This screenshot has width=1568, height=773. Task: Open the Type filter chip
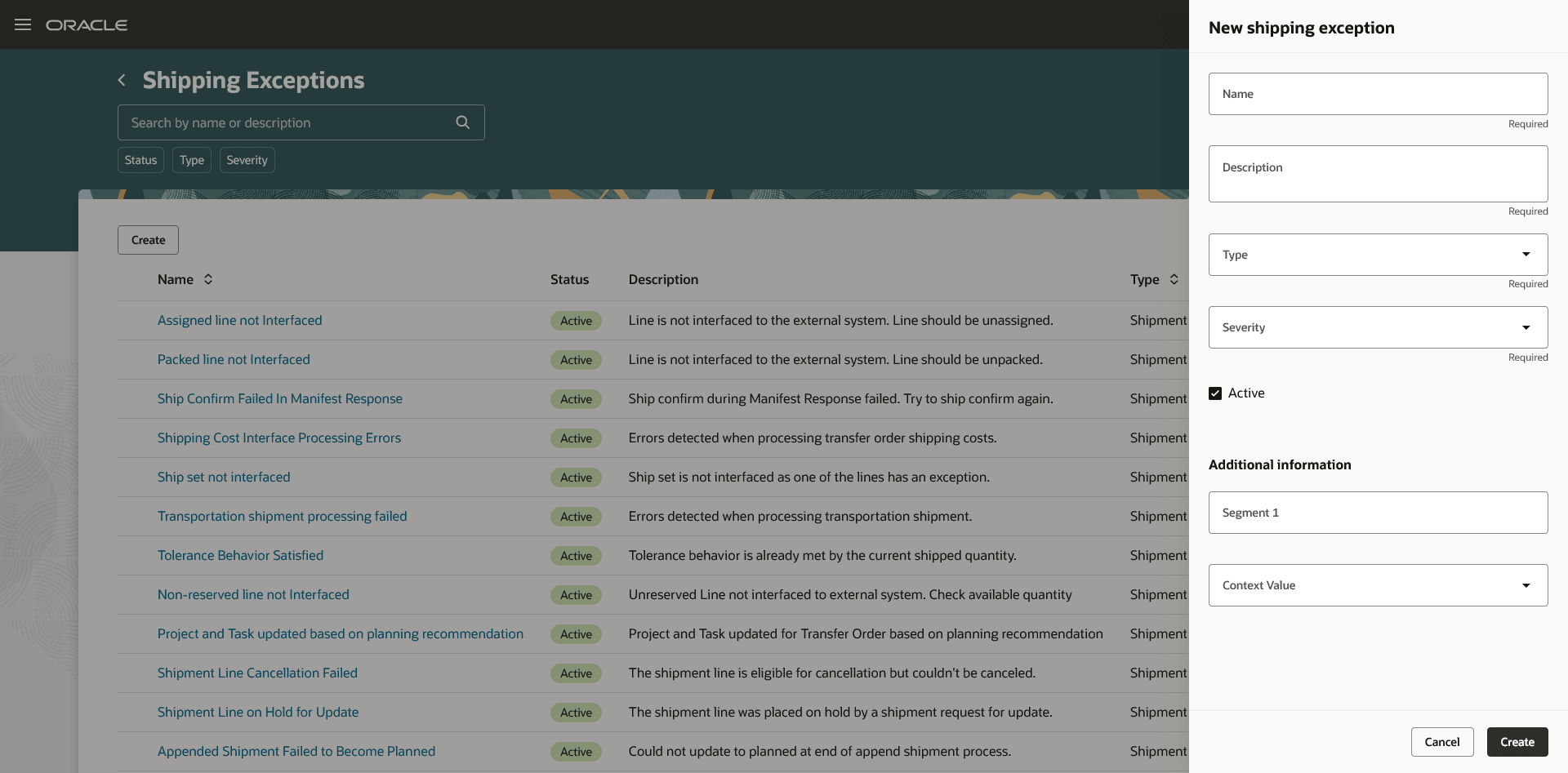[191, 159]
